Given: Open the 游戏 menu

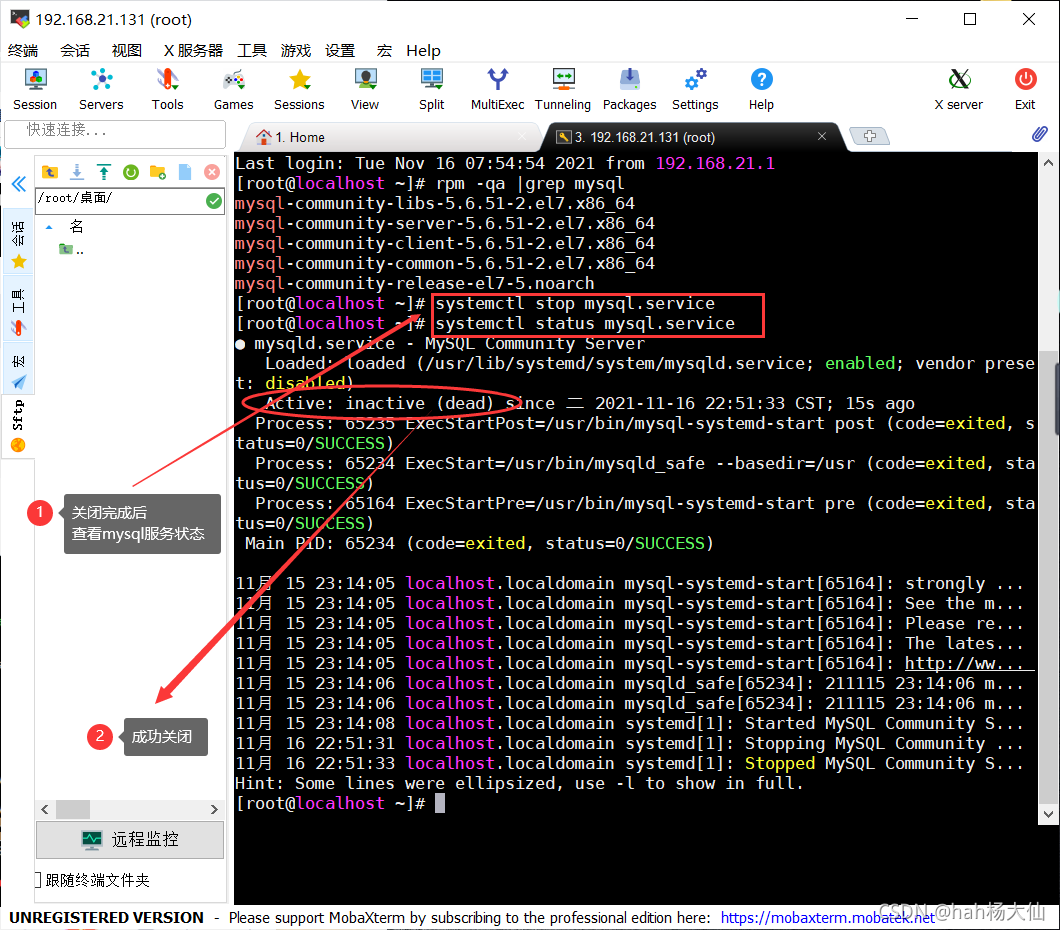Looking at the screenshot, I should point(295,51).
